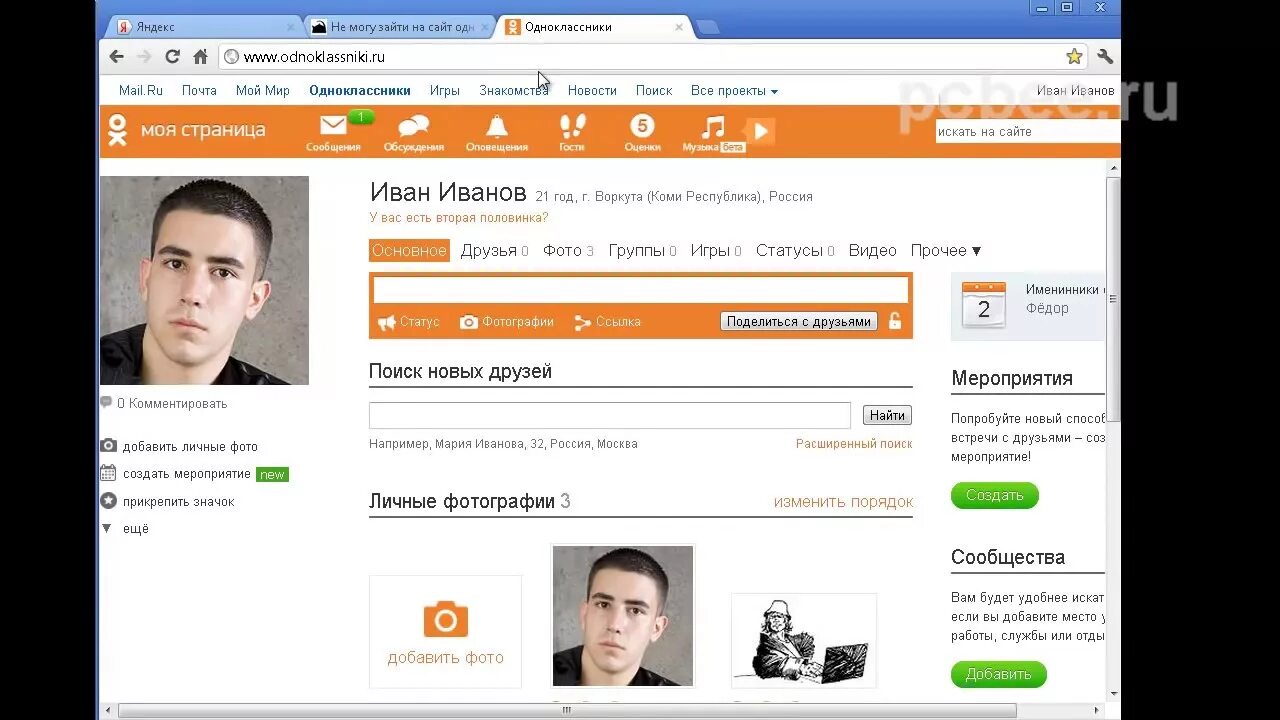
Task: Open a new browser tab
Action: [x=707, y=27]
